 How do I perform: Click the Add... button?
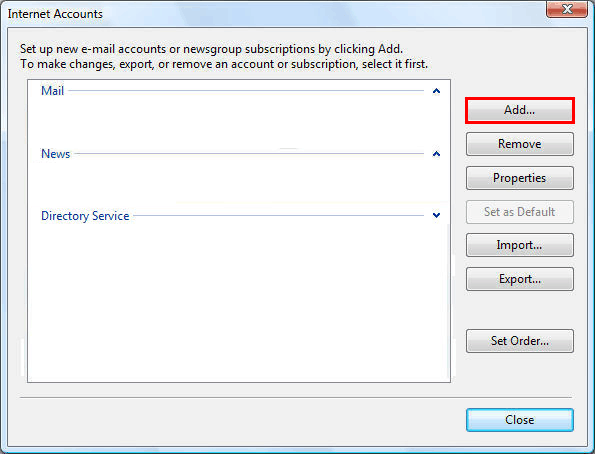pyautogui.click(x=519, y=110)
